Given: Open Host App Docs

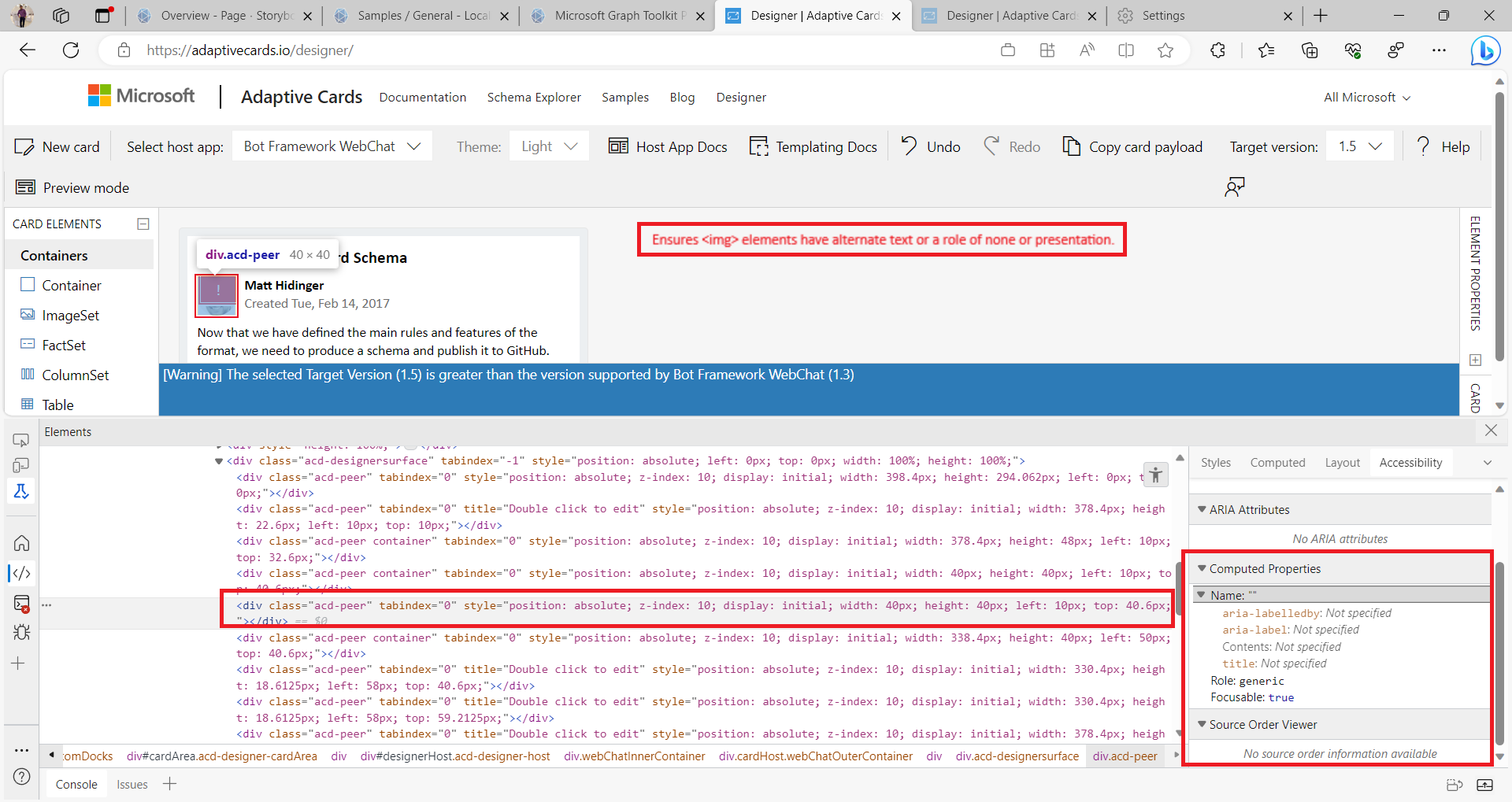Looking at the screenshot, I should click(668, 147).
